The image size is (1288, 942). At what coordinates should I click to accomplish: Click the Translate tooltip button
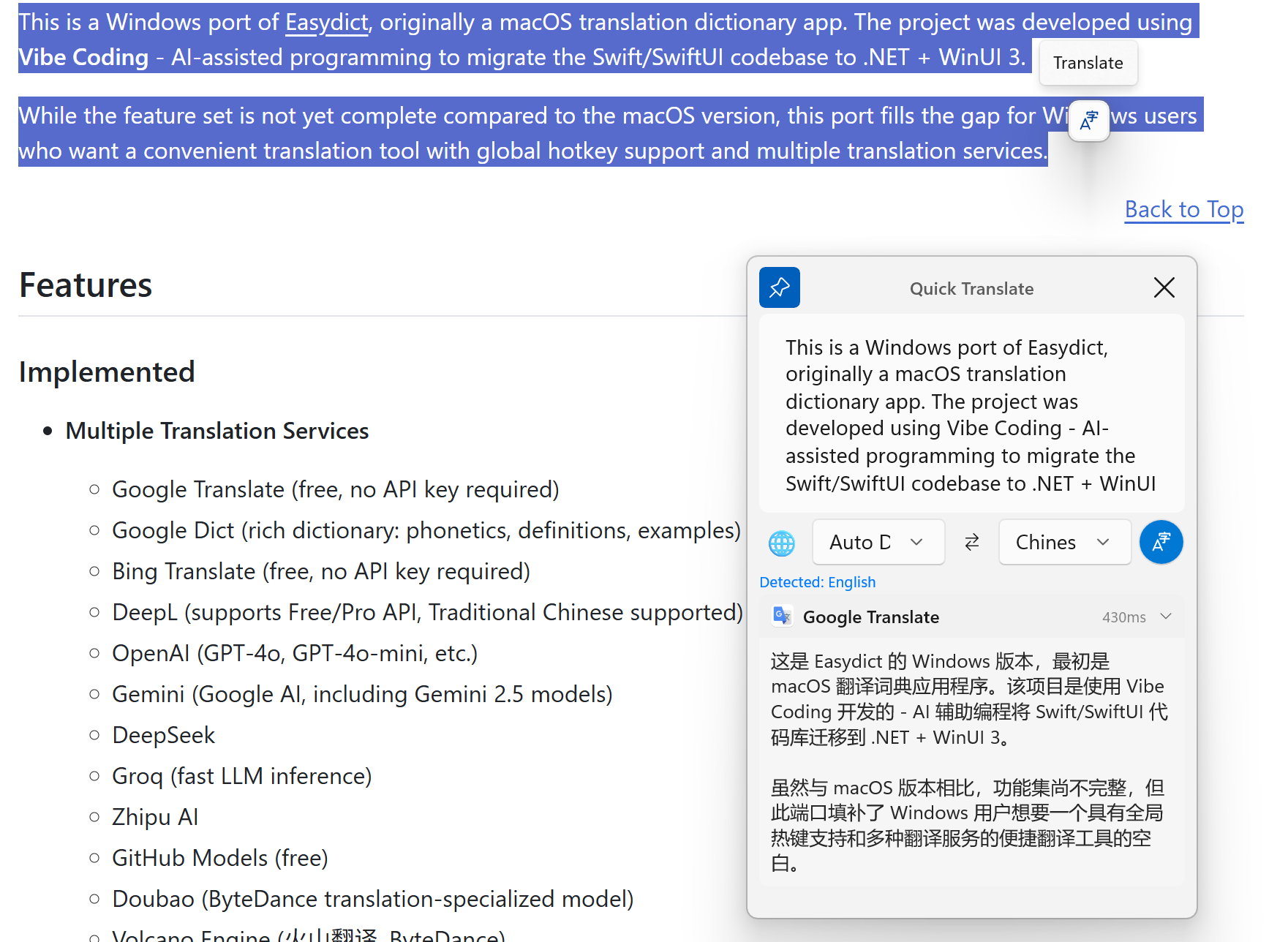(1088, 63)
